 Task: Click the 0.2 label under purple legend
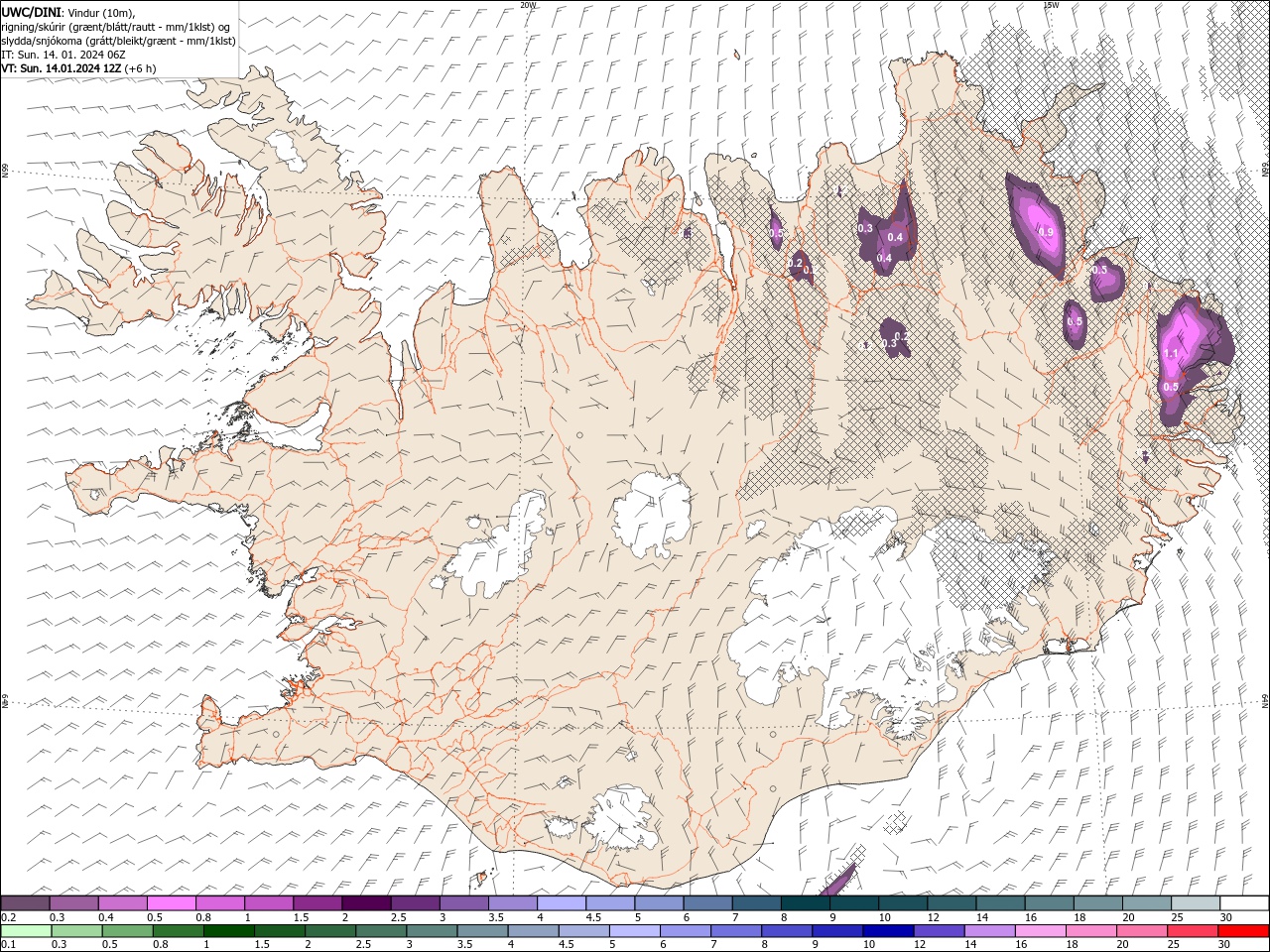pos(8,917)
